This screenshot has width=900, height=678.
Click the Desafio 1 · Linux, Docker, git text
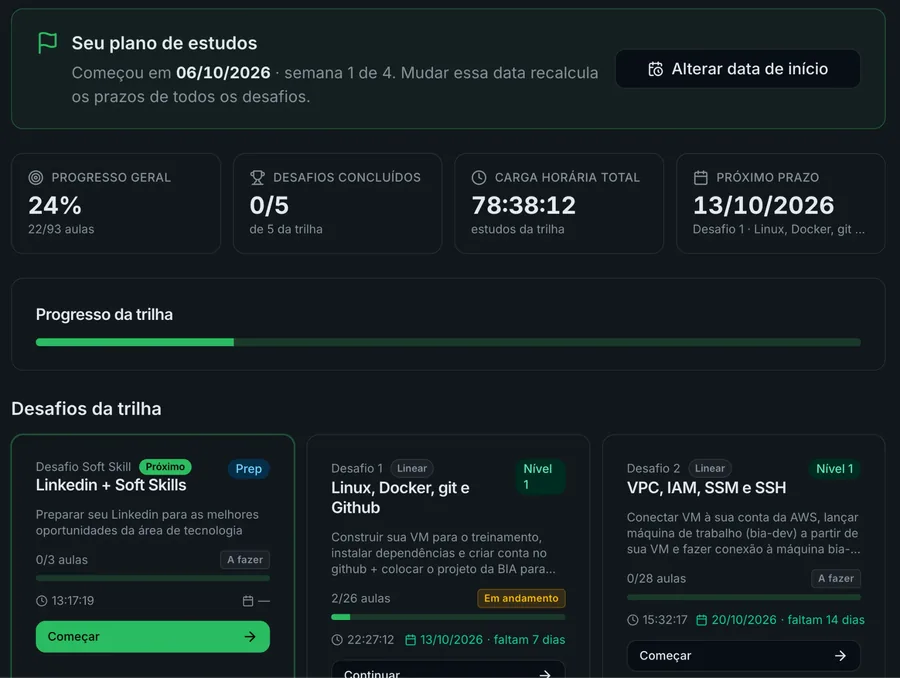[x=779, y=229]
